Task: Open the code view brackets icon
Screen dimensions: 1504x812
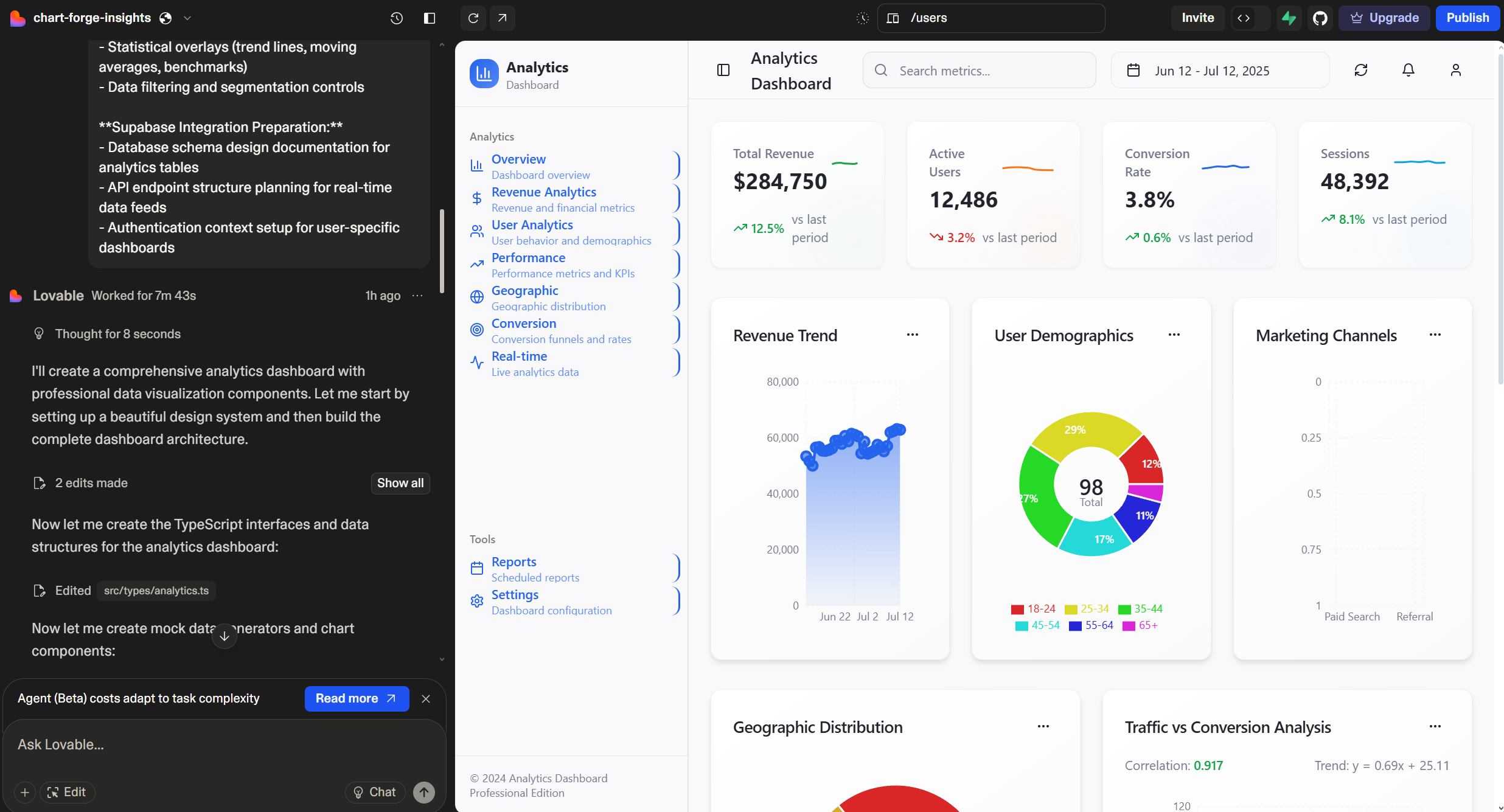Action: click(1244, 18)
